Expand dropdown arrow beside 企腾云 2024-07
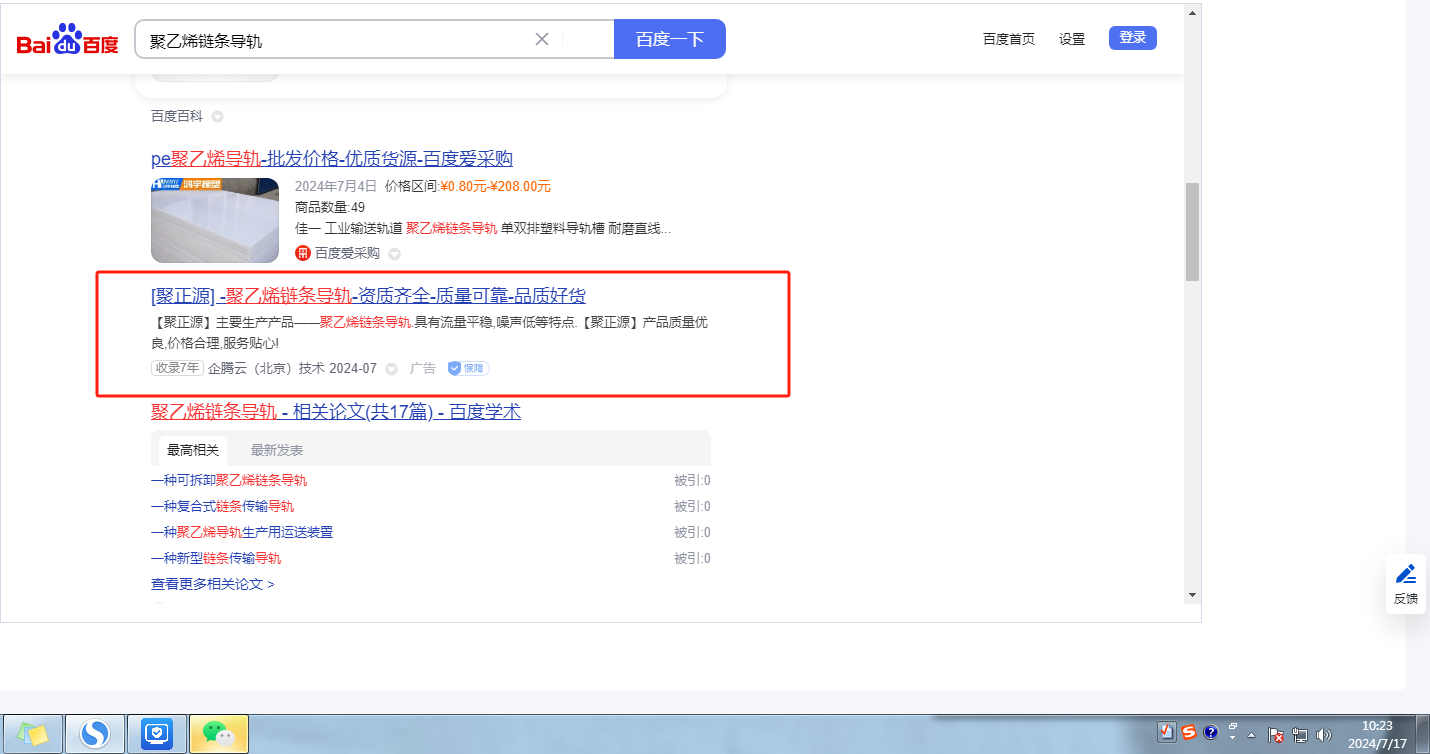Viewport: 1430px width, 754px height. (392, 369)
